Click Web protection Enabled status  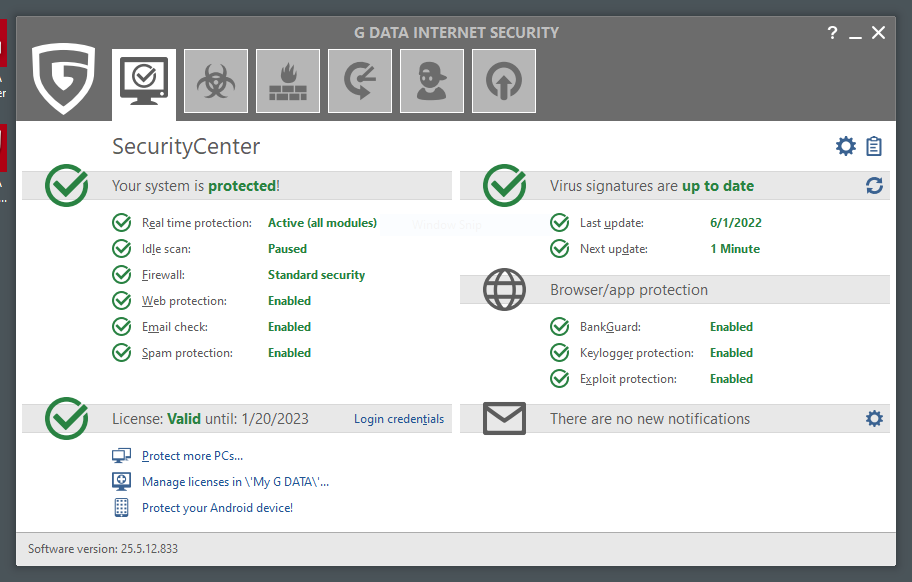click(x=289, y=301)
